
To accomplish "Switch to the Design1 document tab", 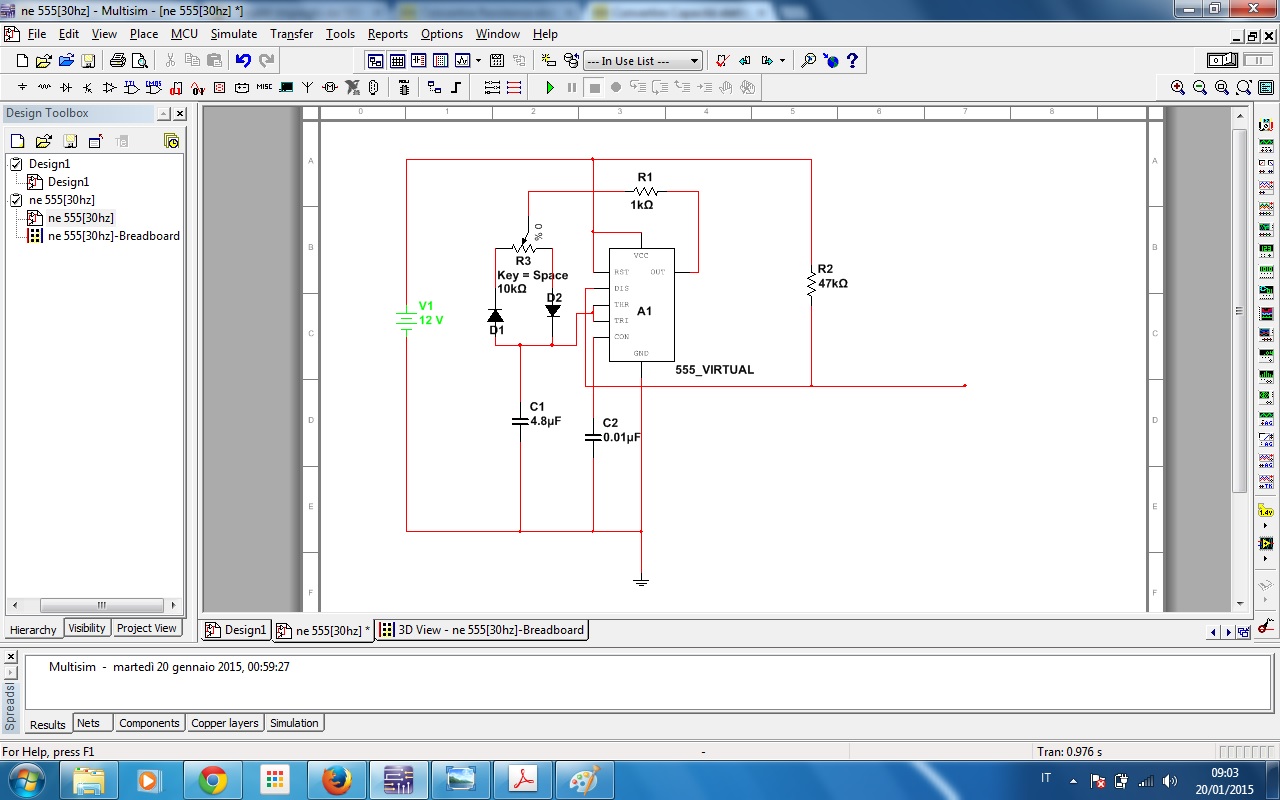I will pos(237,630).
